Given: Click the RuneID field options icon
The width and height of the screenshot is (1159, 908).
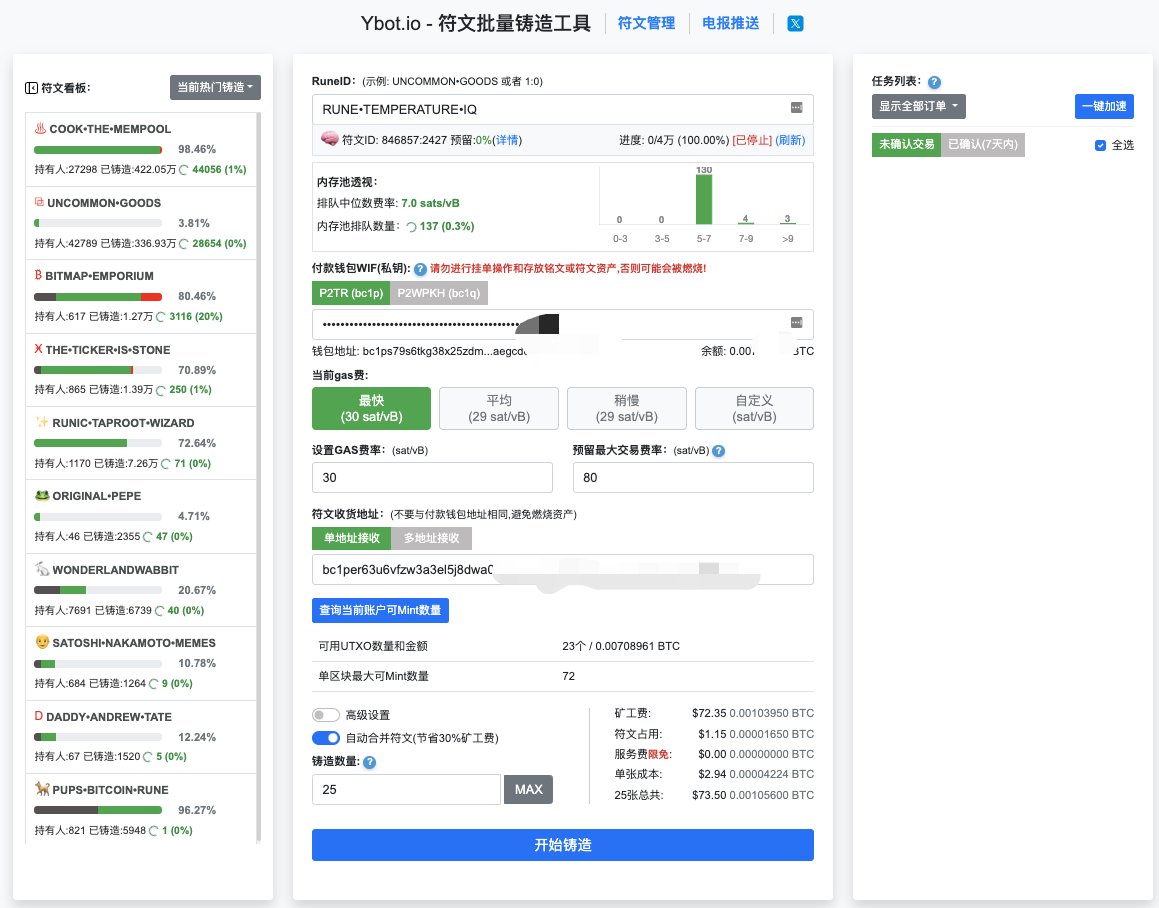Looking at the screenshot, I should 796,108.
